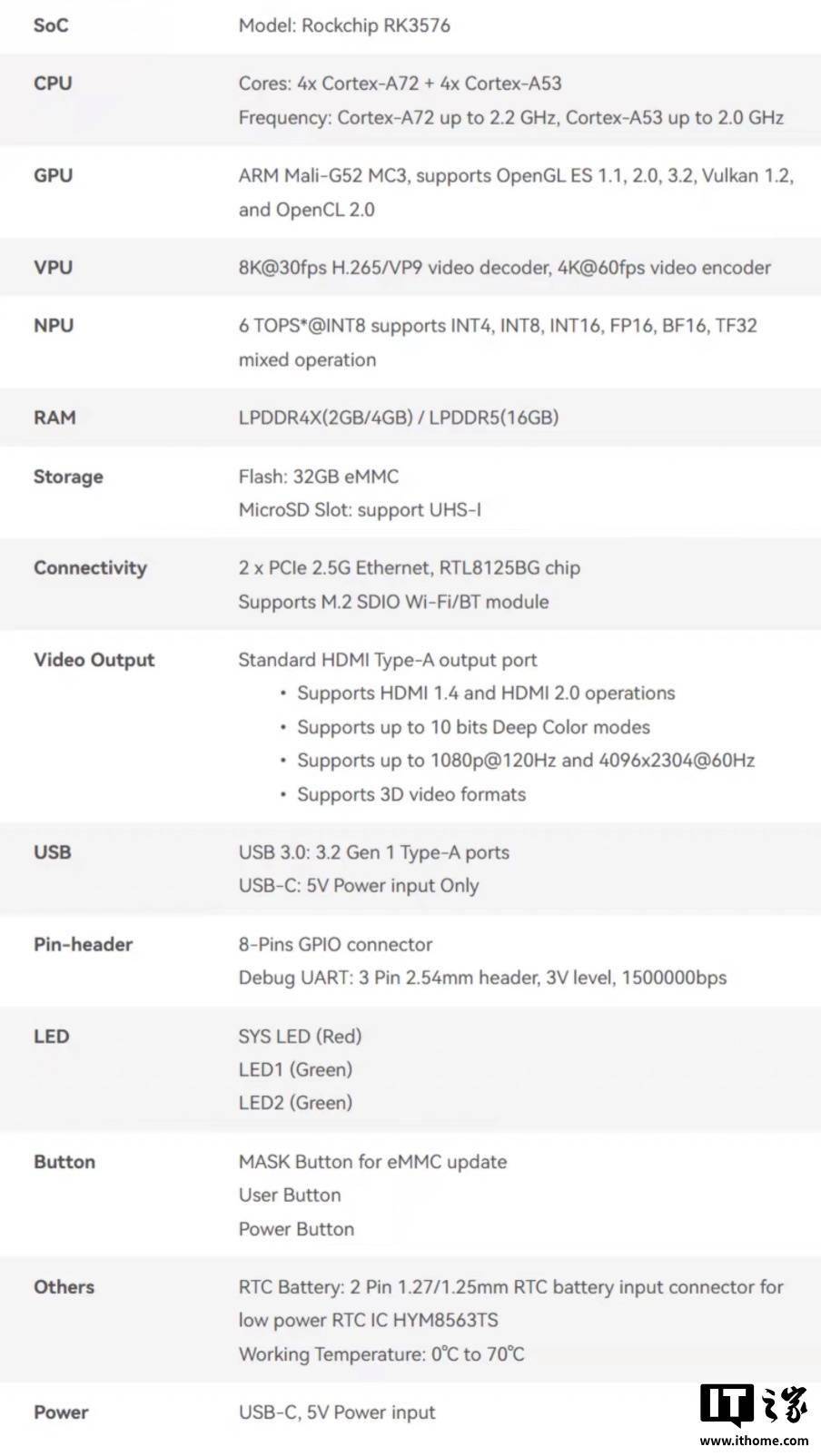Click the NPU row label
This screenshot has width=821, height=1456.
pyautogui.click(x=54, y=325)
